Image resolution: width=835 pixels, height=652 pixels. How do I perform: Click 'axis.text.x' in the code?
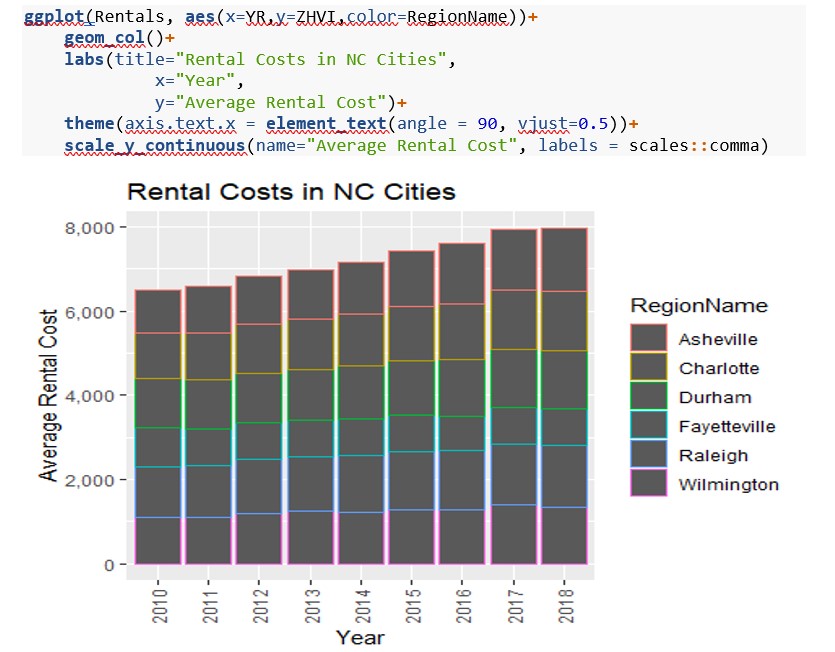click(x=180, y=123)
